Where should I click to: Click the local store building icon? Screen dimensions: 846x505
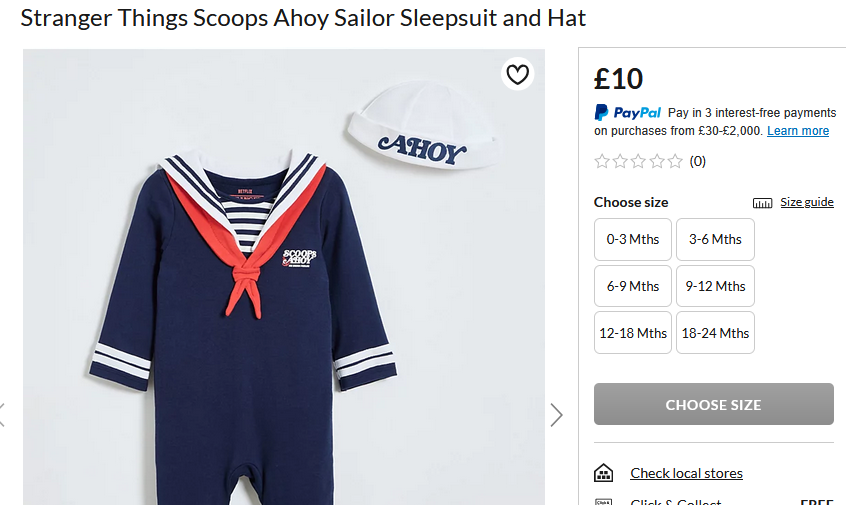(x=603, y=473)
